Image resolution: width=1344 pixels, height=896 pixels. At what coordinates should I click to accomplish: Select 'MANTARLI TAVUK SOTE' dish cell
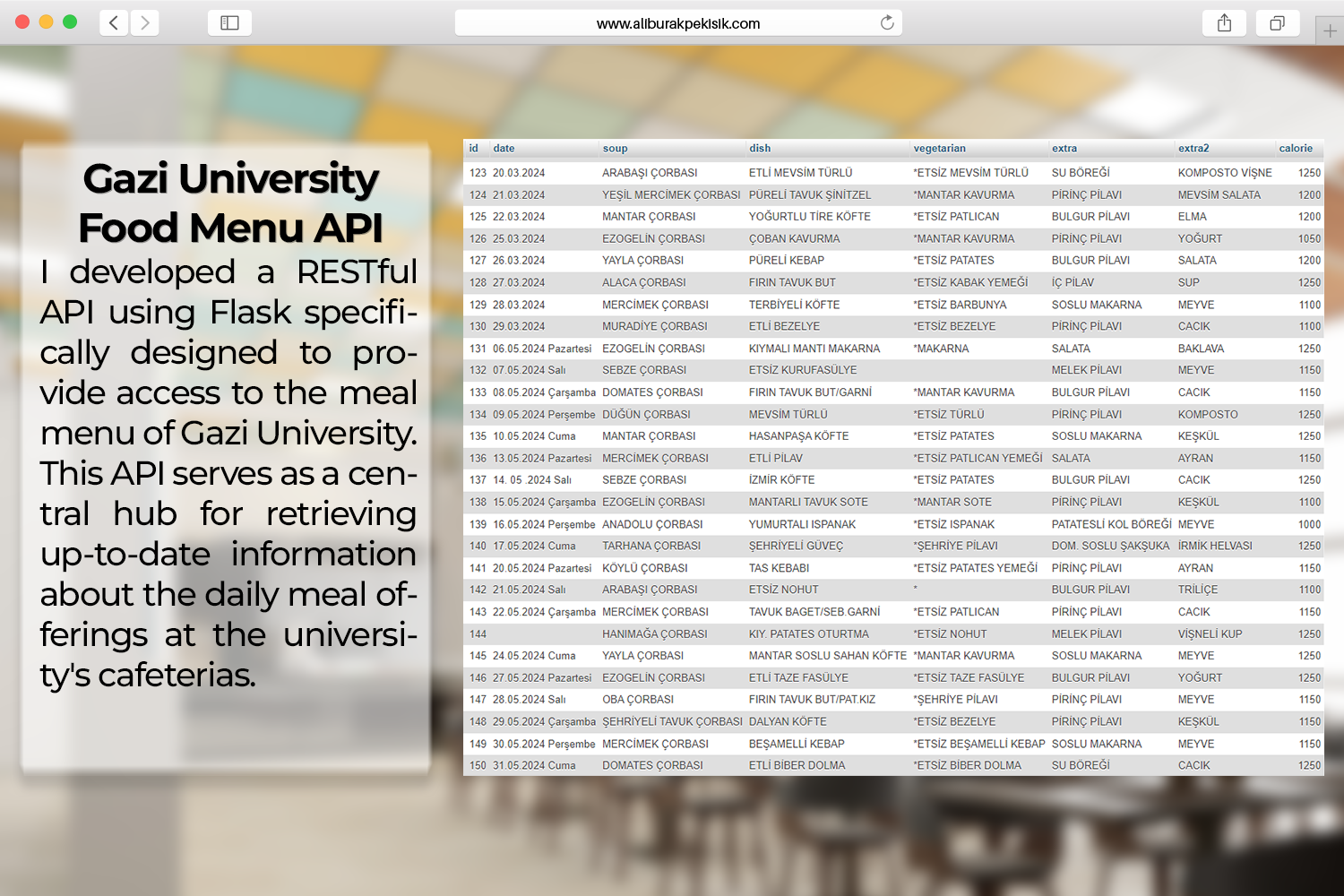[x=808, y=503]
